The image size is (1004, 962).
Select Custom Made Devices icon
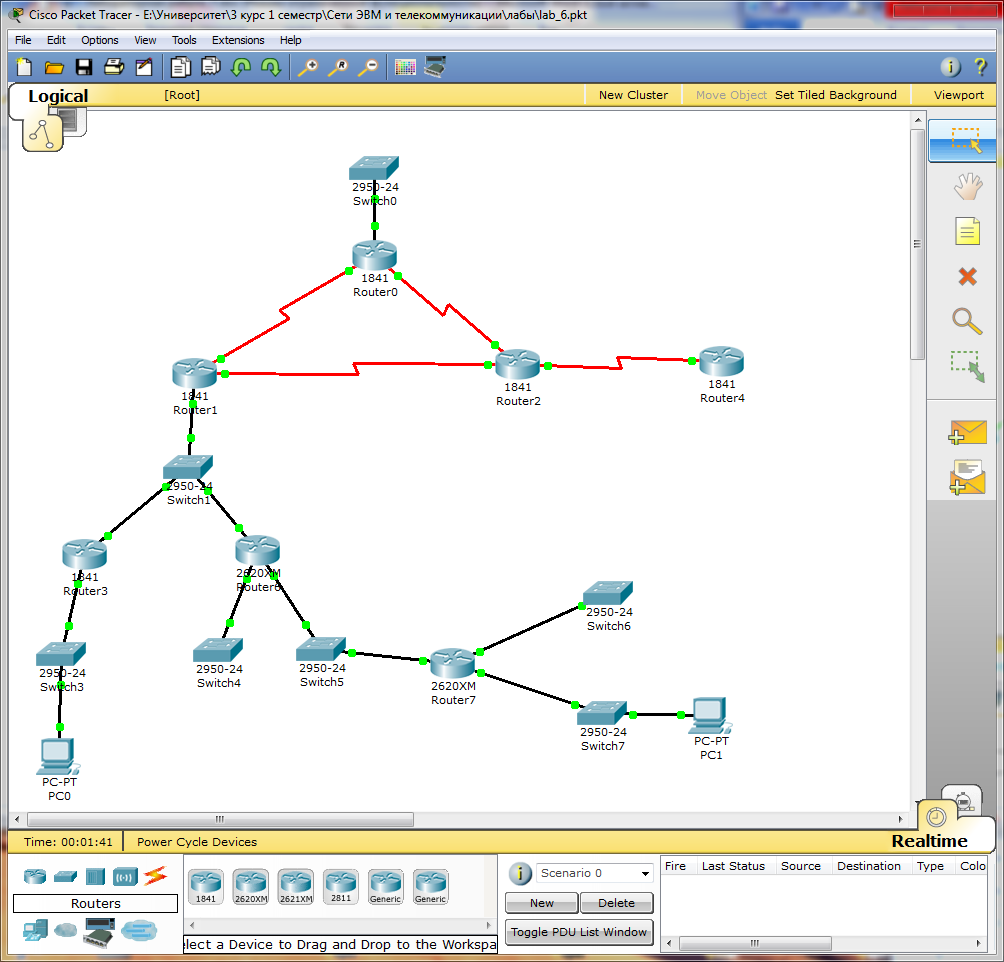coord(99,931)
